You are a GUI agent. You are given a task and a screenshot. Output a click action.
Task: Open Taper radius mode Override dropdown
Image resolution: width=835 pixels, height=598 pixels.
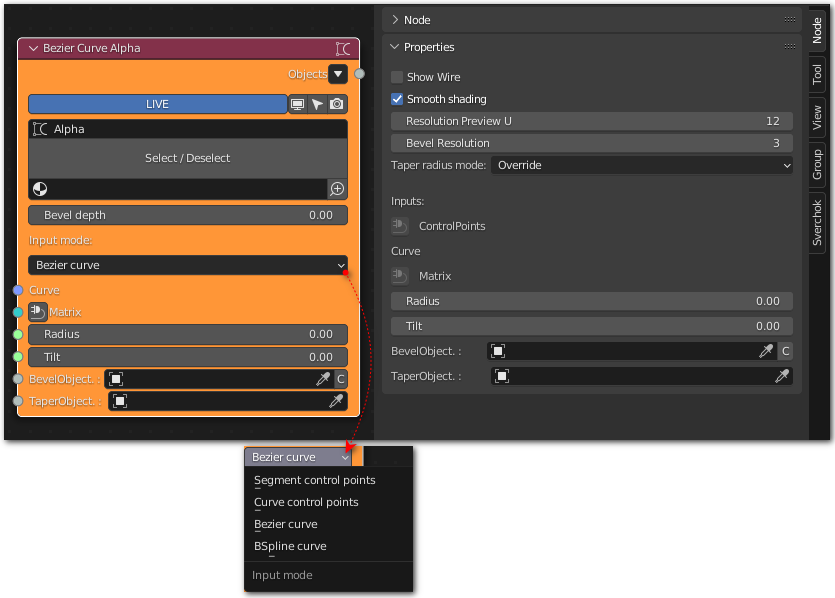642,165
